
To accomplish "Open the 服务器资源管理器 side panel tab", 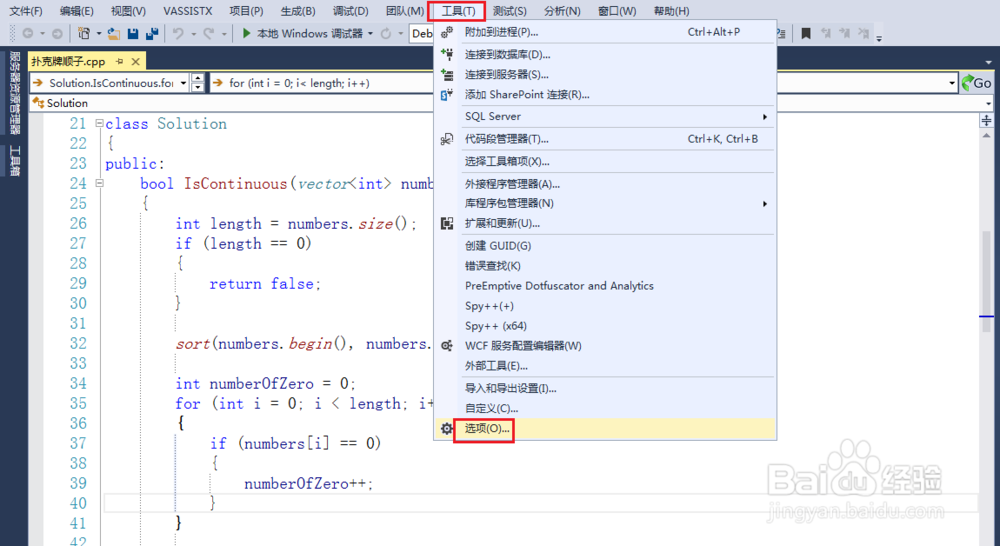I will pos(15,92).
